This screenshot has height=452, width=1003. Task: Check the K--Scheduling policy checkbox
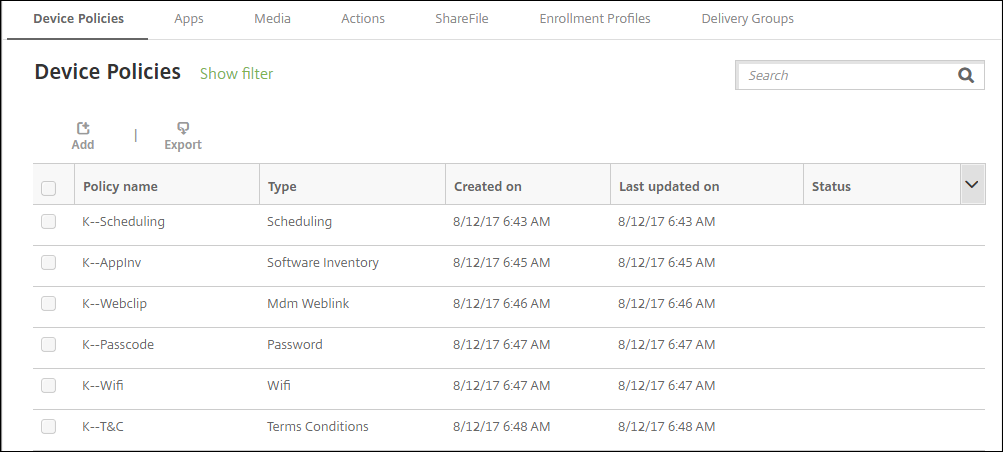48,222
